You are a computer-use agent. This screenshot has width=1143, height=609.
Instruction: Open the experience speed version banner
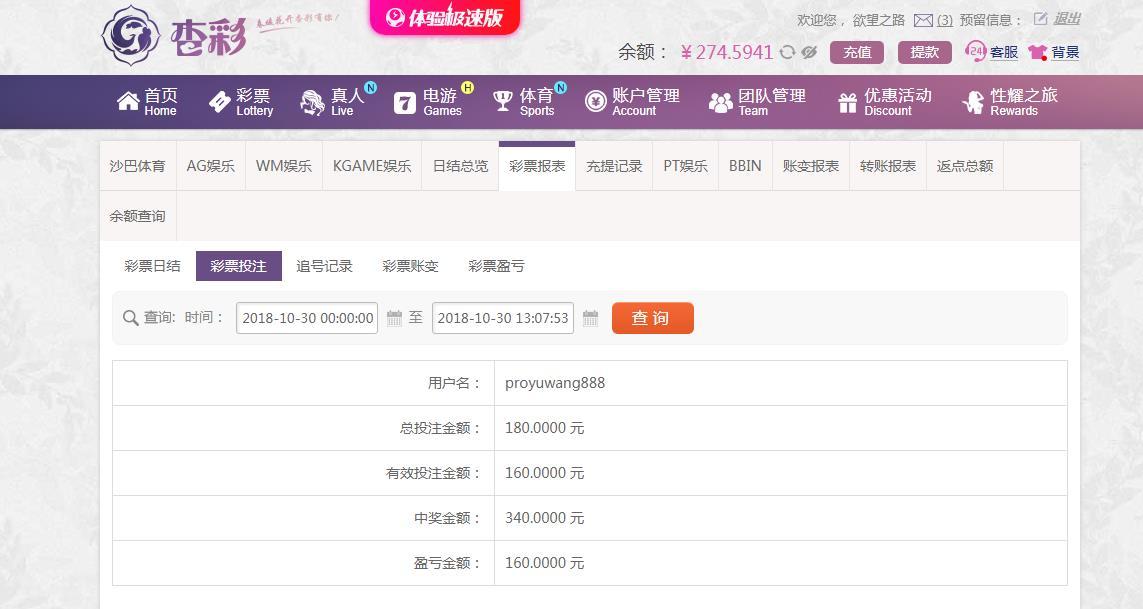coord(445,17)
